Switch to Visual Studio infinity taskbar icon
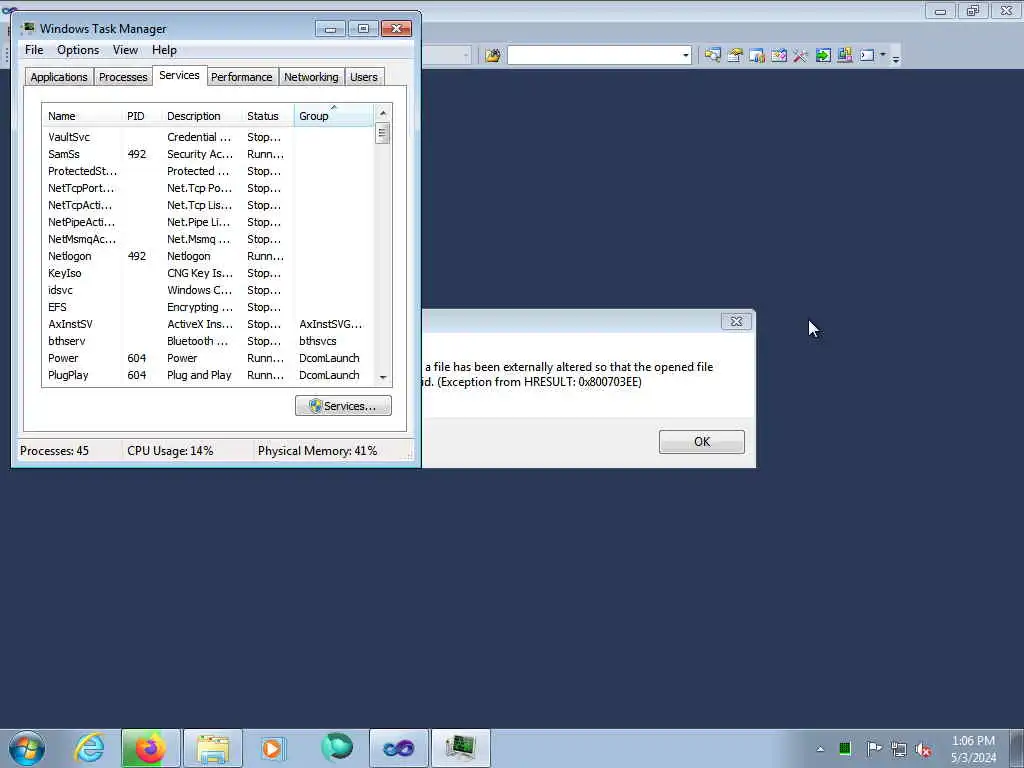Viewport: 1024px width, 768px height. coord(398,748)
